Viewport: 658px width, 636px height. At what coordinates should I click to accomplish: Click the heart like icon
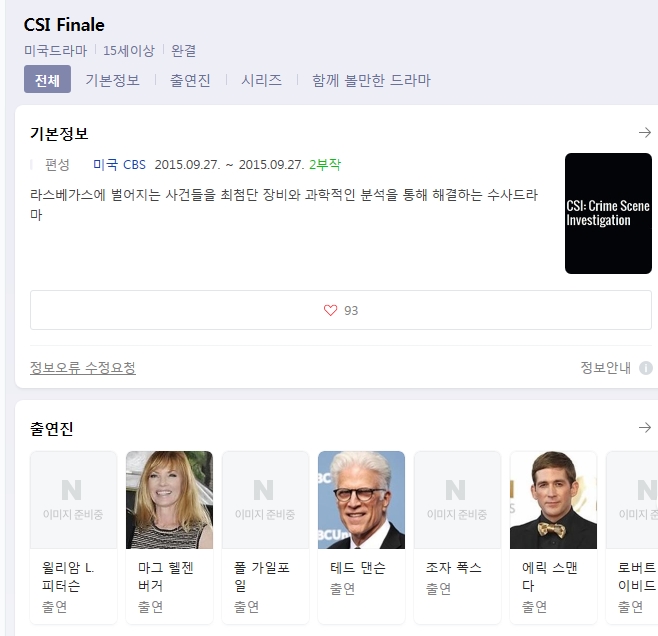pyautogui.click(x=331, y=310)
